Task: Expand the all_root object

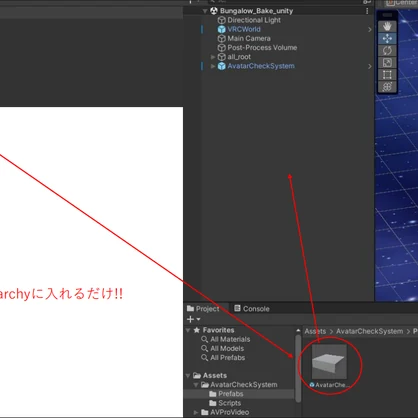Action: pyautogui.click(x=213, y=57)
